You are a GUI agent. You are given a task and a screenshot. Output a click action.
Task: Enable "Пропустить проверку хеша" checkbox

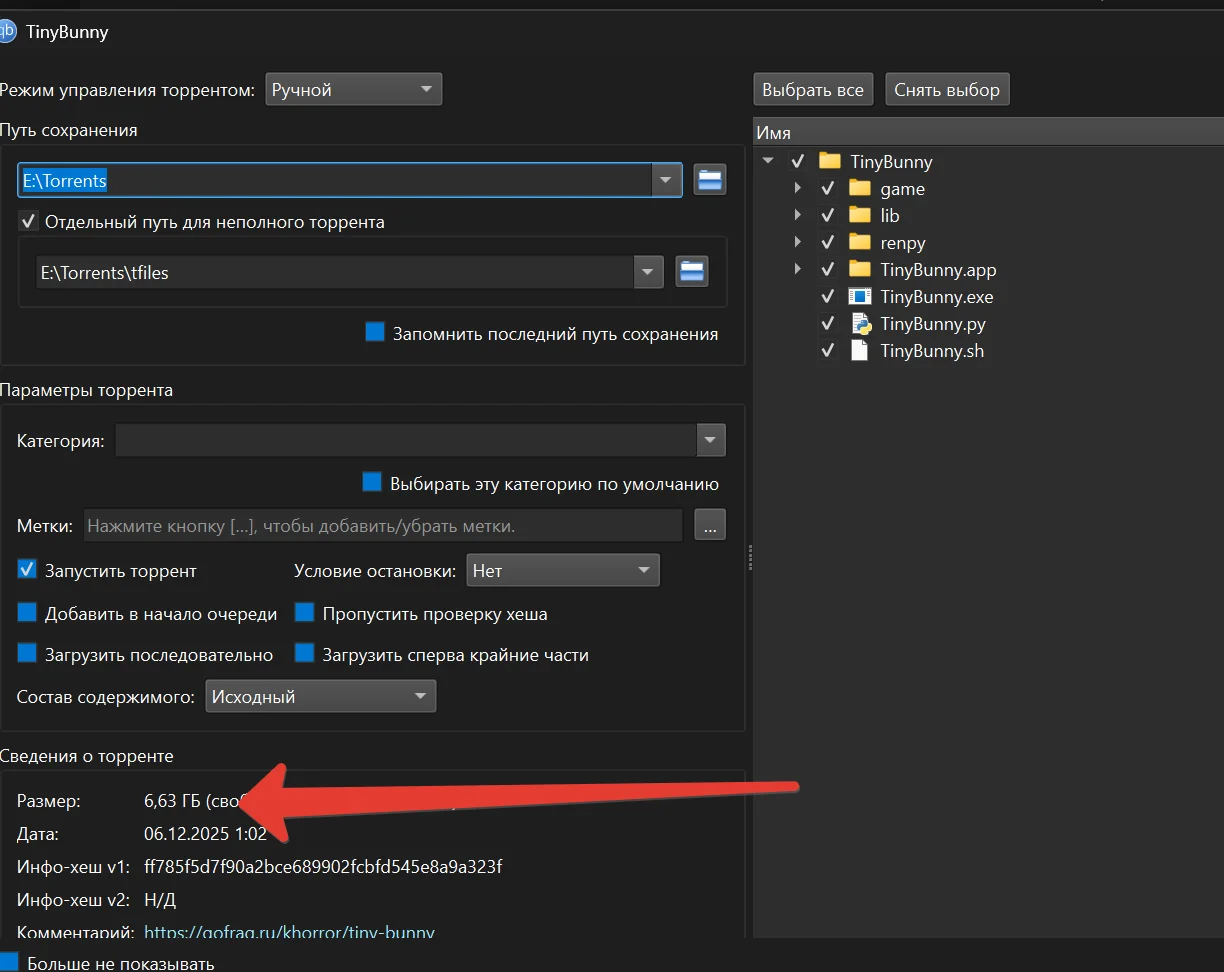coord(305,613)
